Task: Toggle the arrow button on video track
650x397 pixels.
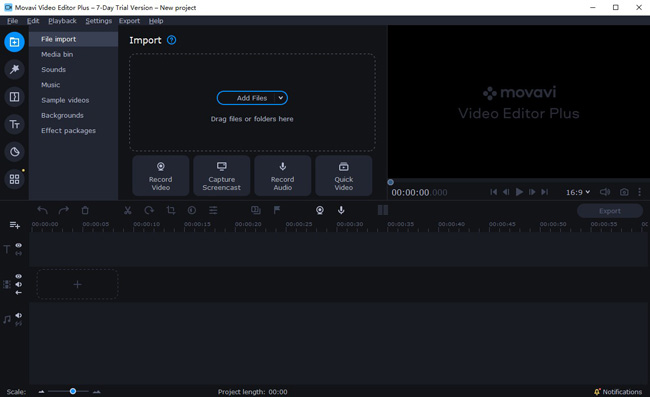Action: pyautogui.click(x=19, y=293)
